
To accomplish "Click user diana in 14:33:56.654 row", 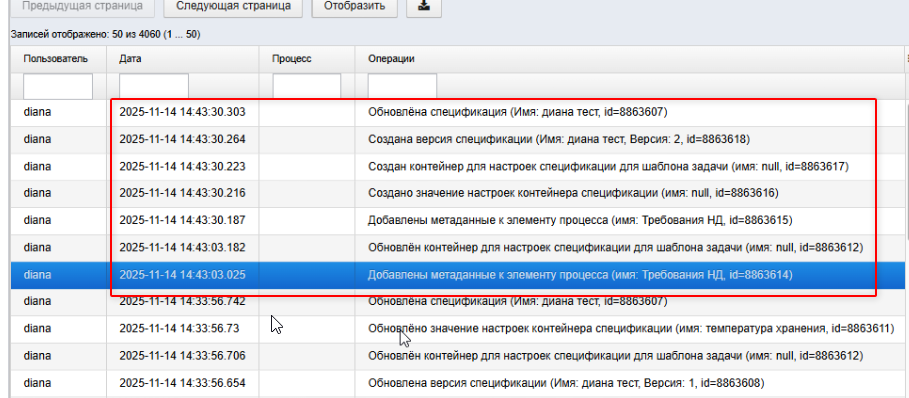I will click(37, 383).
